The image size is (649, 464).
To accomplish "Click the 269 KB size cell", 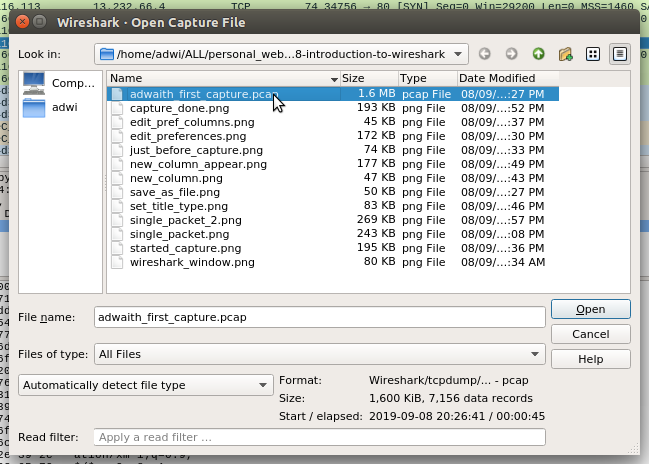I will 376,220.
